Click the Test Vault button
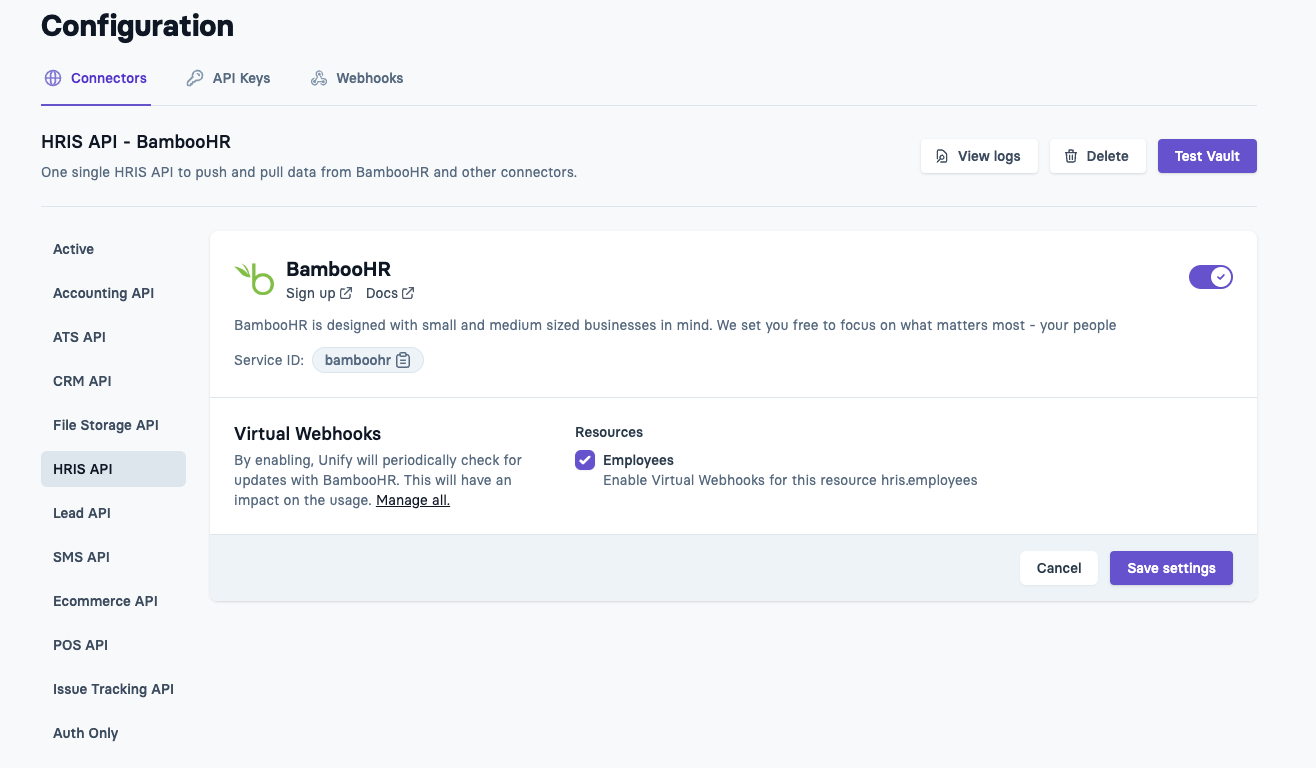Image resolution: width=1316 pixels, height=768 pixels. pos(1207,156)
